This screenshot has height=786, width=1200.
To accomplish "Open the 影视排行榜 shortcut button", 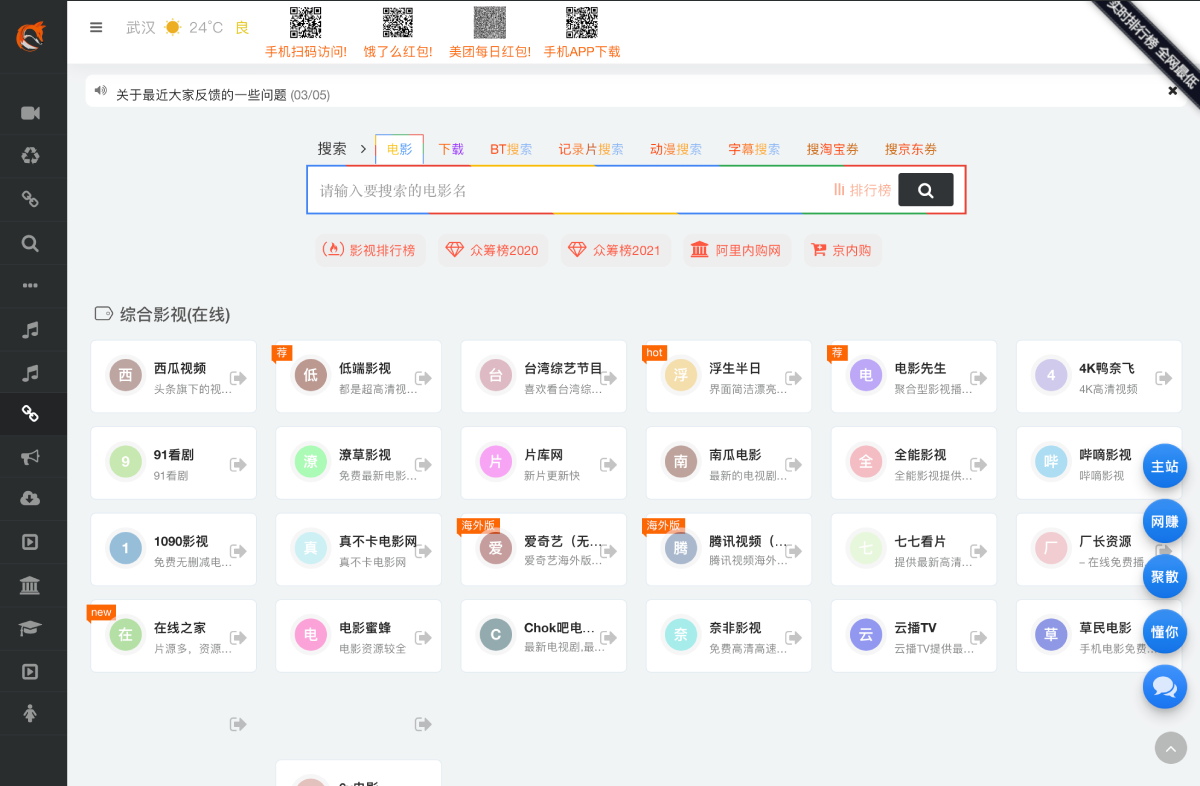I will click(x=371, y=250).
